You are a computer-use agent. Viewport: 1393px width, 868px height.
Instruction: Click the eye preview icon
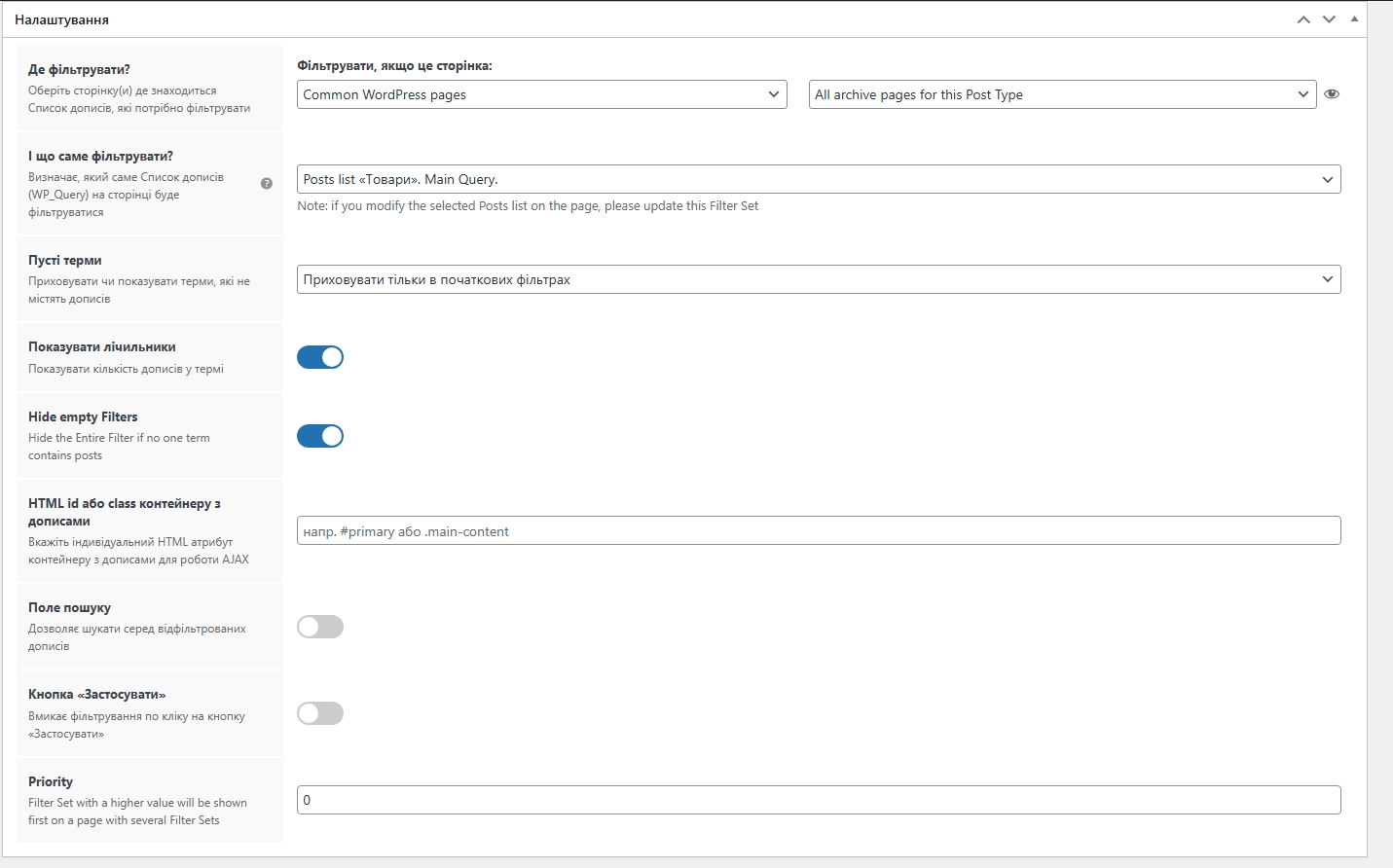(1332, 94)
